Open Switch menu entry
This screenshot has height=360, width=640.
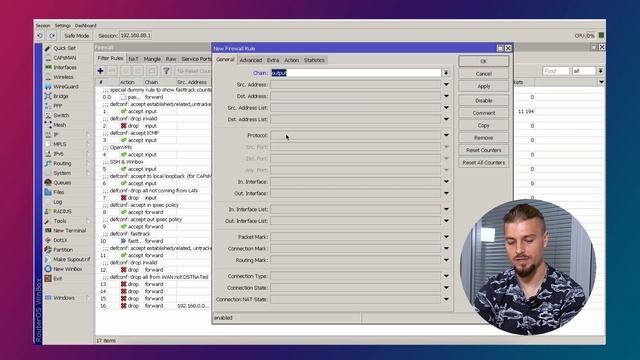coord(61,116)
